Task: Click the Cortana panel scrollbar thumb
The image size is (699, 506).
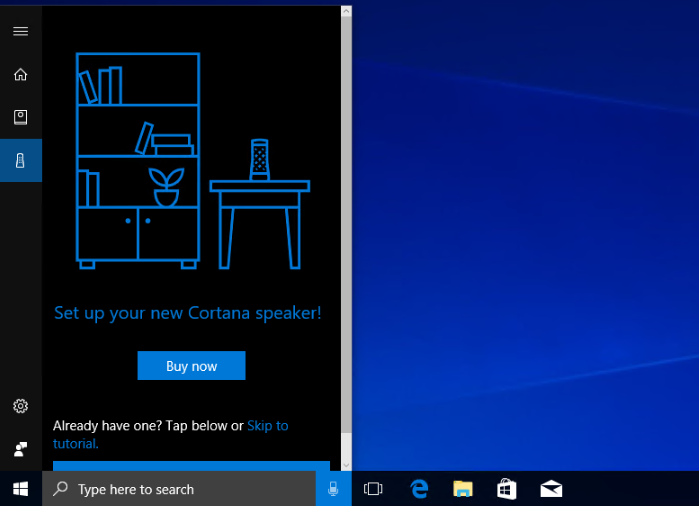Action: [346, 225]
